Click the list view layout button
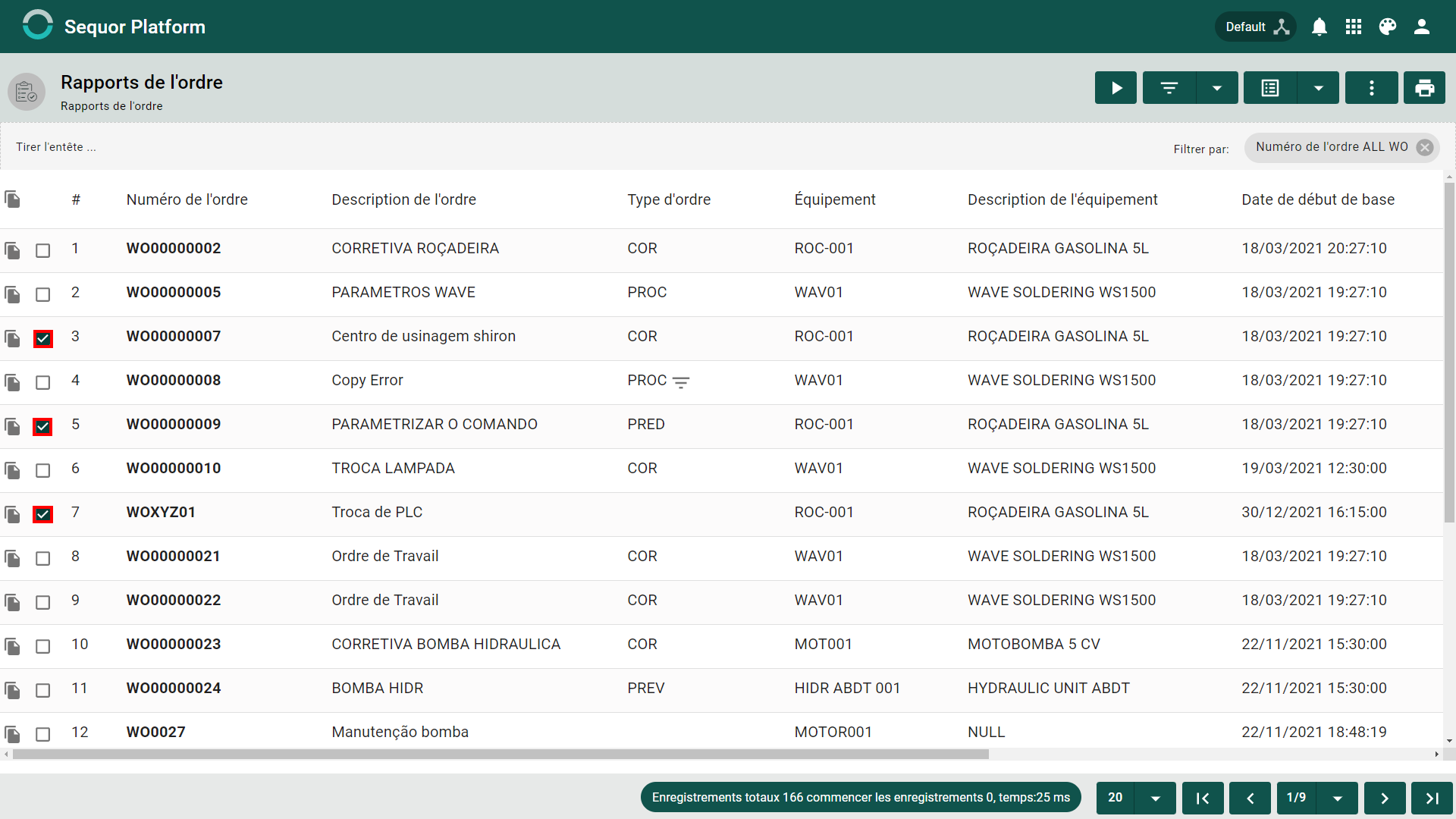 (x=1270, y=88)
